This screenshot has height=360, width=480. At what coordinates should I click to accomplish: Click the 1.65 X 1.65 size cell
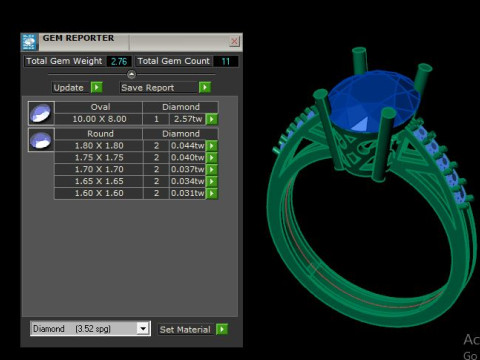[99, 181]
